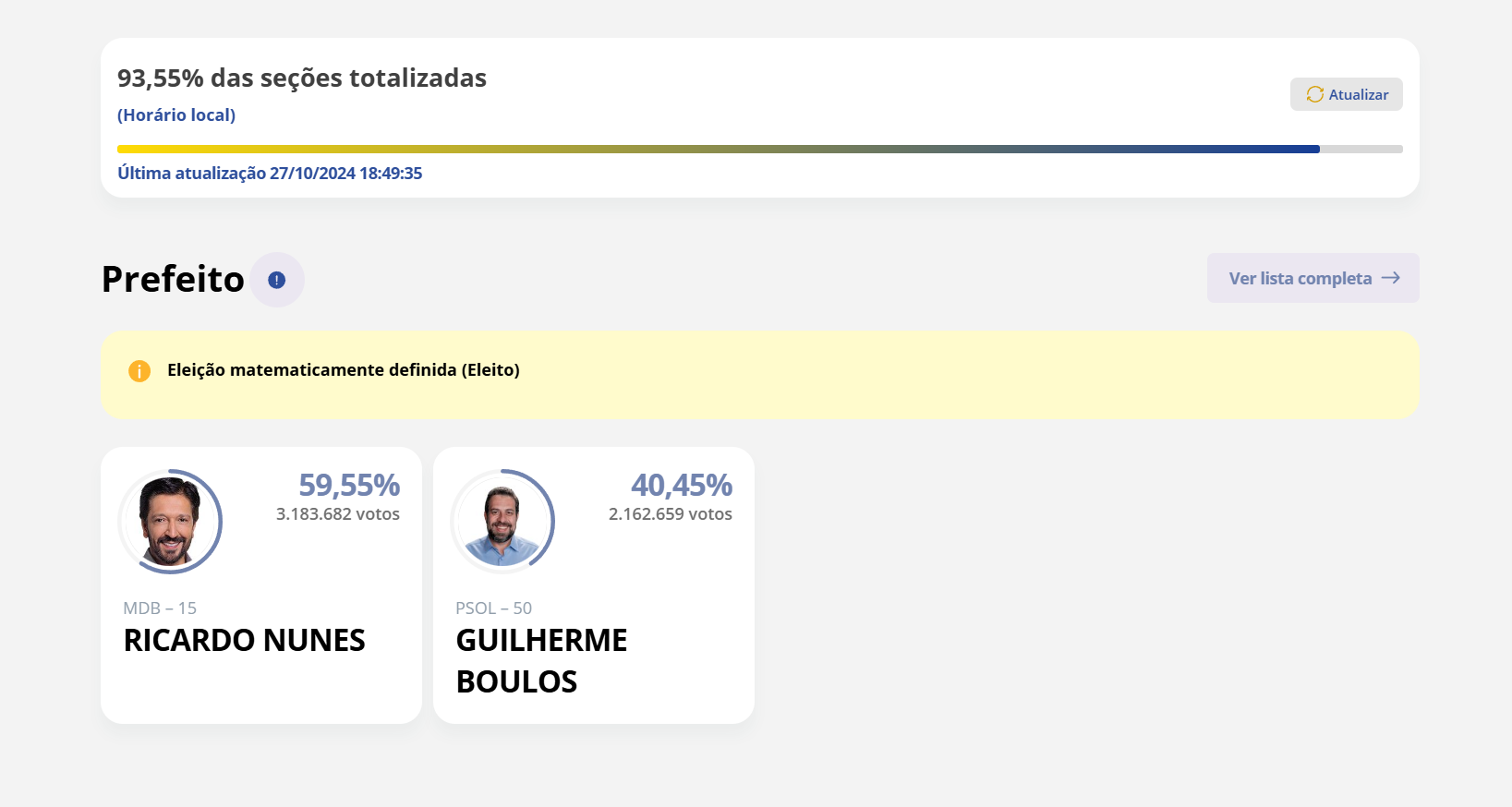Screen dimensions: 1512x807
Task: Click the "Eleição matematicamente definida (Eleito)" notice text
Action: (344, 370)
